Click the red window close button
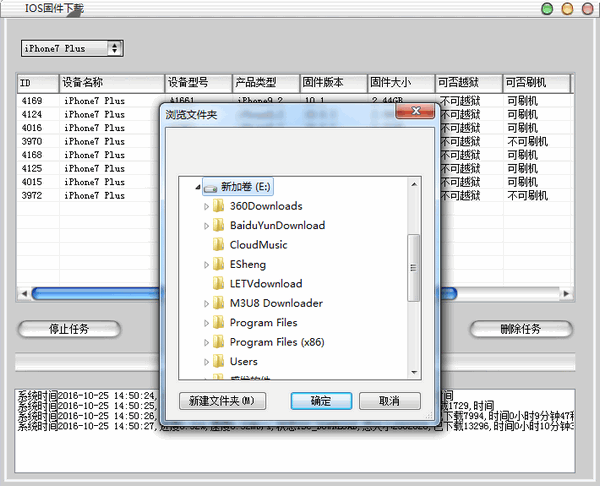 click(587, 8)
